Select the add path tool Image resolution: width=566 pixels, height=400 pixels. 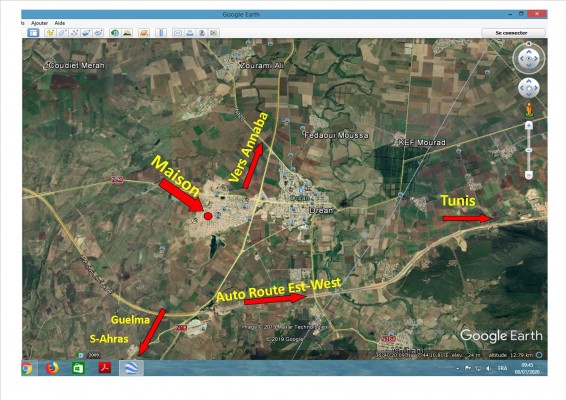click(74, 33)
